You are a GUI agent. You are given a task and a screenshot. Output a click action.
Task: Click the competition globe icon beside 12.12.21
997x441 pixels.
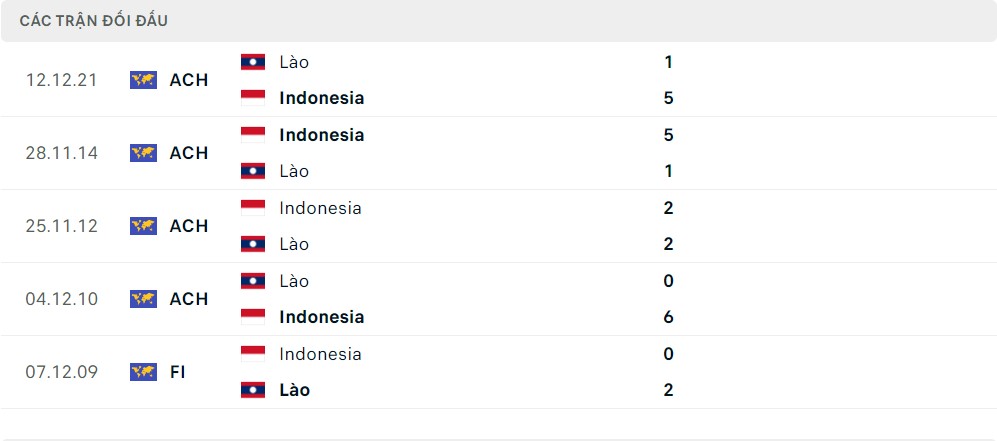click(143, 80)
